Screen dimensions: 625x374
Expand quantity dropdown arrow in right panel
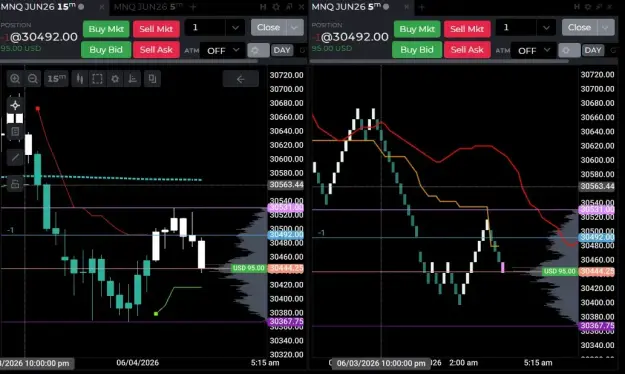546,28
